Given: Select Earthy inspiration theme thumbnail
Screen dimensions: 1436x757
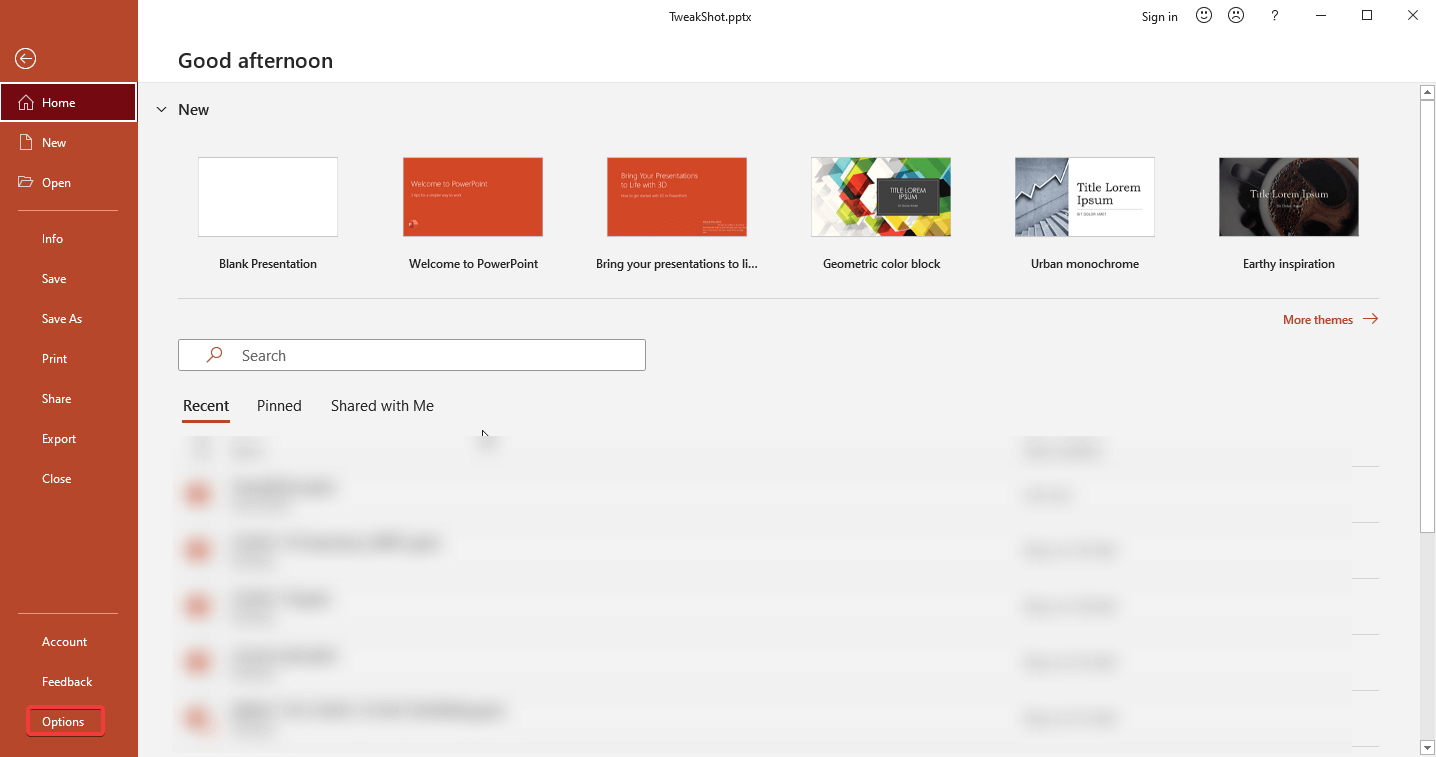Looking at the screenshot, I should (1289, 197).
